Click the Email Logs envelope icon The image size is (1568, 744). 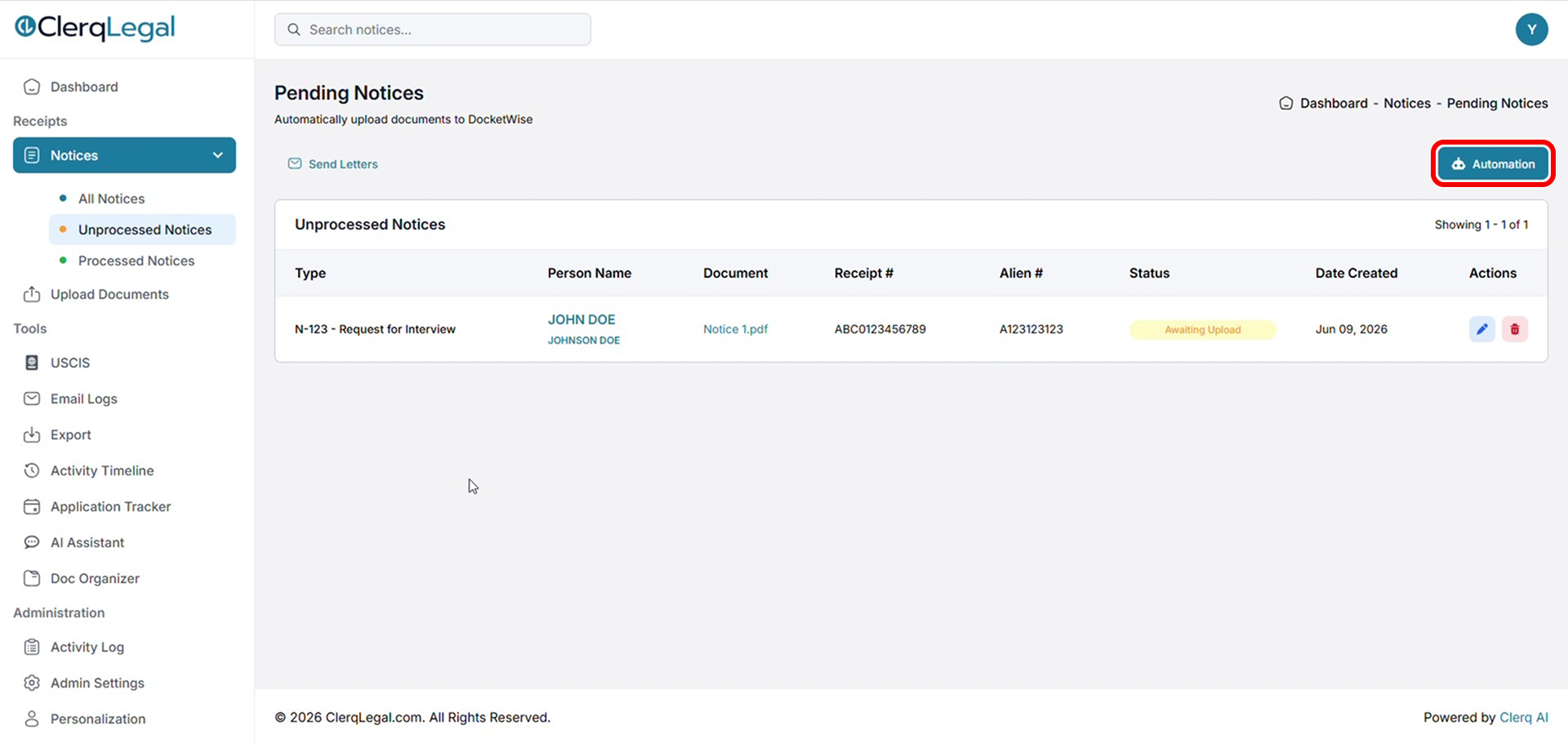pyautogui.click(x=32, y=399)
